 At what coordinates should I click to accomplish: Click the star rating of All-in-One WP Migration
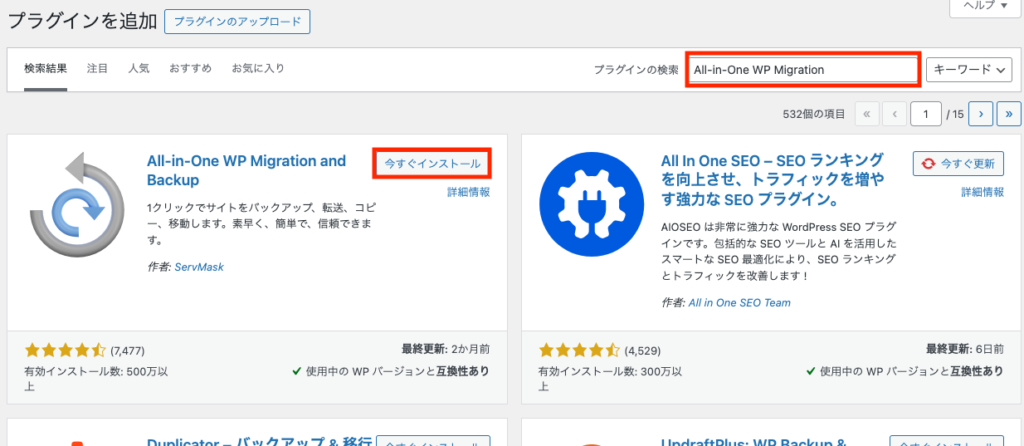pyautogui.click(x=65, y=351)
